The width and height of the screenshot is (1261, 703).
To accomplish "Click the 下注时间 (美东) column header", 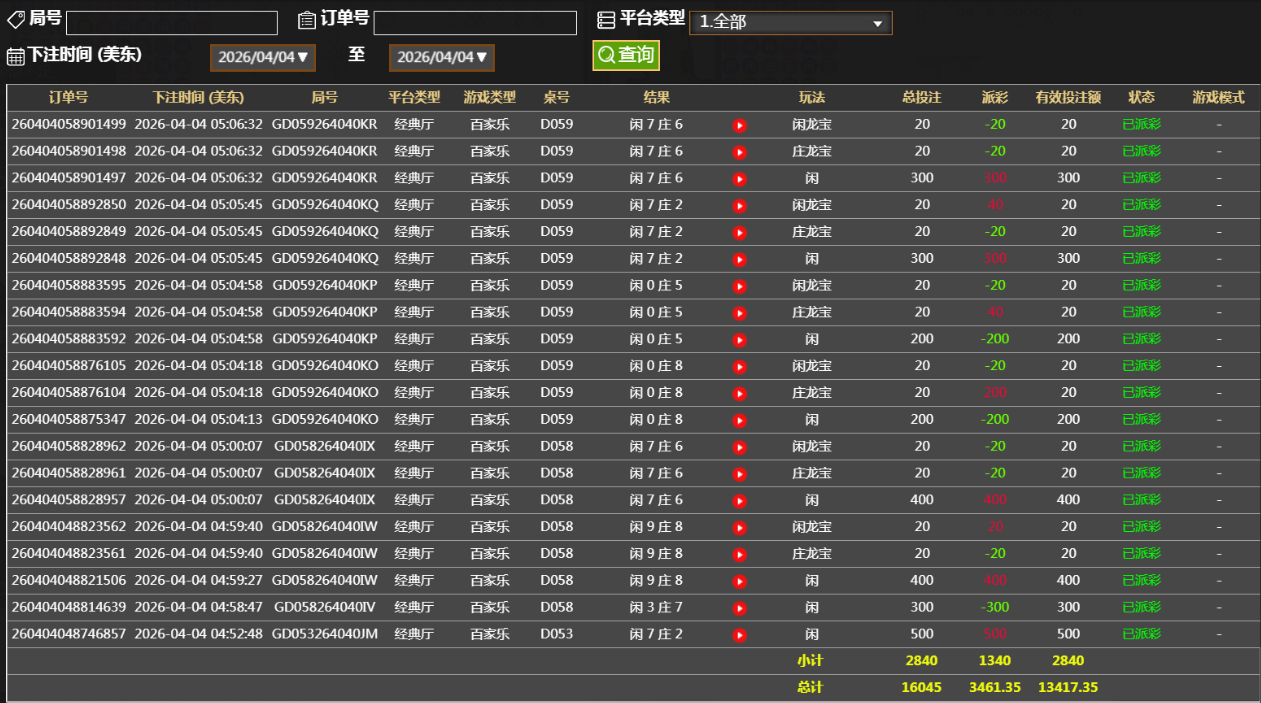I will [x=198, y=98].
